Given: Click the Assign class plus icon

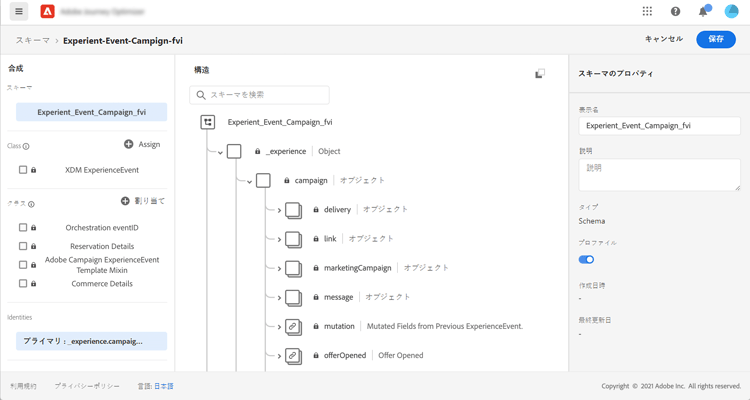Looking at the screenshot, I should click(x=129, y=145).
